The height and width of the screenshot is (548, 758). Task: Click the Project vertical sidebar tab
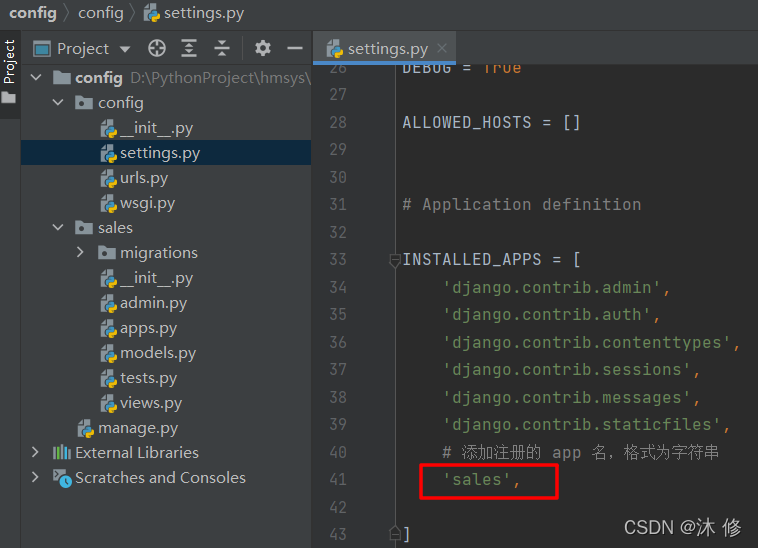pyautogui.click(x=9, y=62)
